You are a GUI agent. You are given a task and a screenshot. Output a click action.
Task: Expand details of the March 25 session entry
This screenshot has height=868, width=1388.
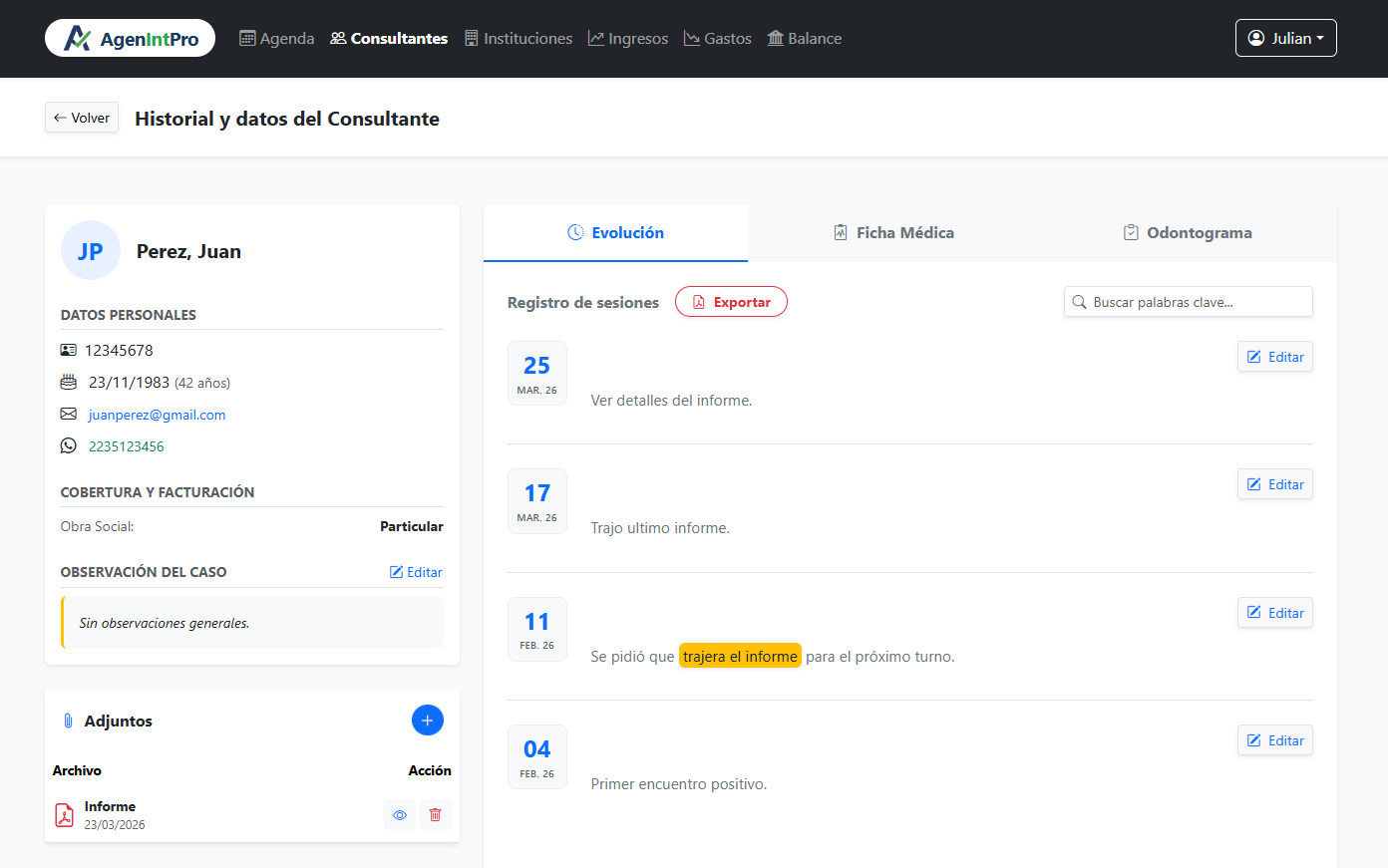click(672, 400)
